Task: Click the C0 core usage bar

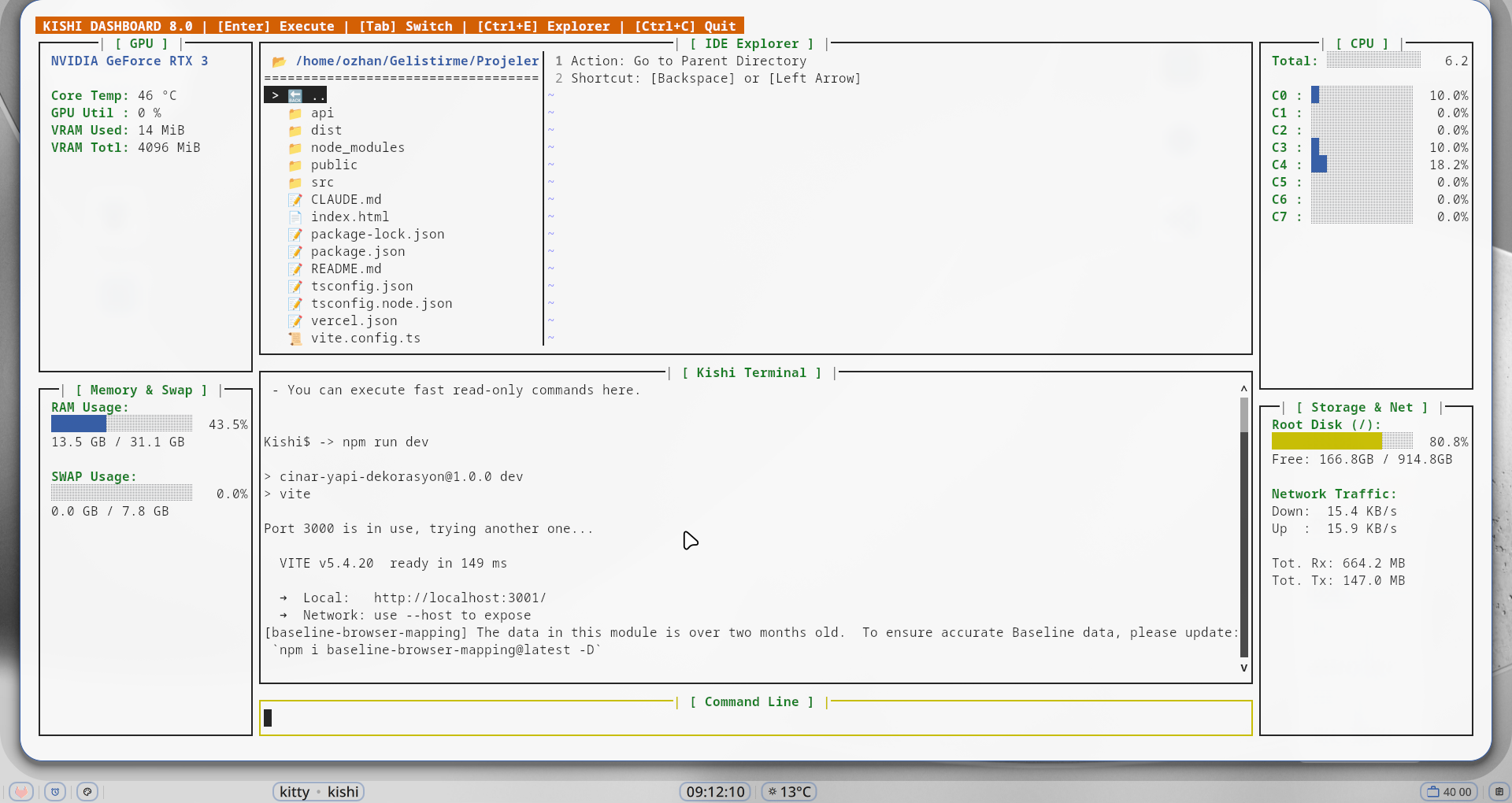Action: pos(1362,95)
